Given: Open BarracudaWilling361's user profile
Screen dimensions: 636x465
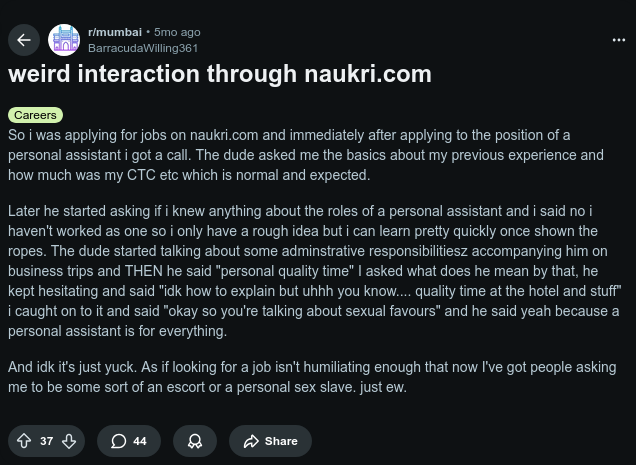Looking at the screenshot, I should (x=143, y=47).
